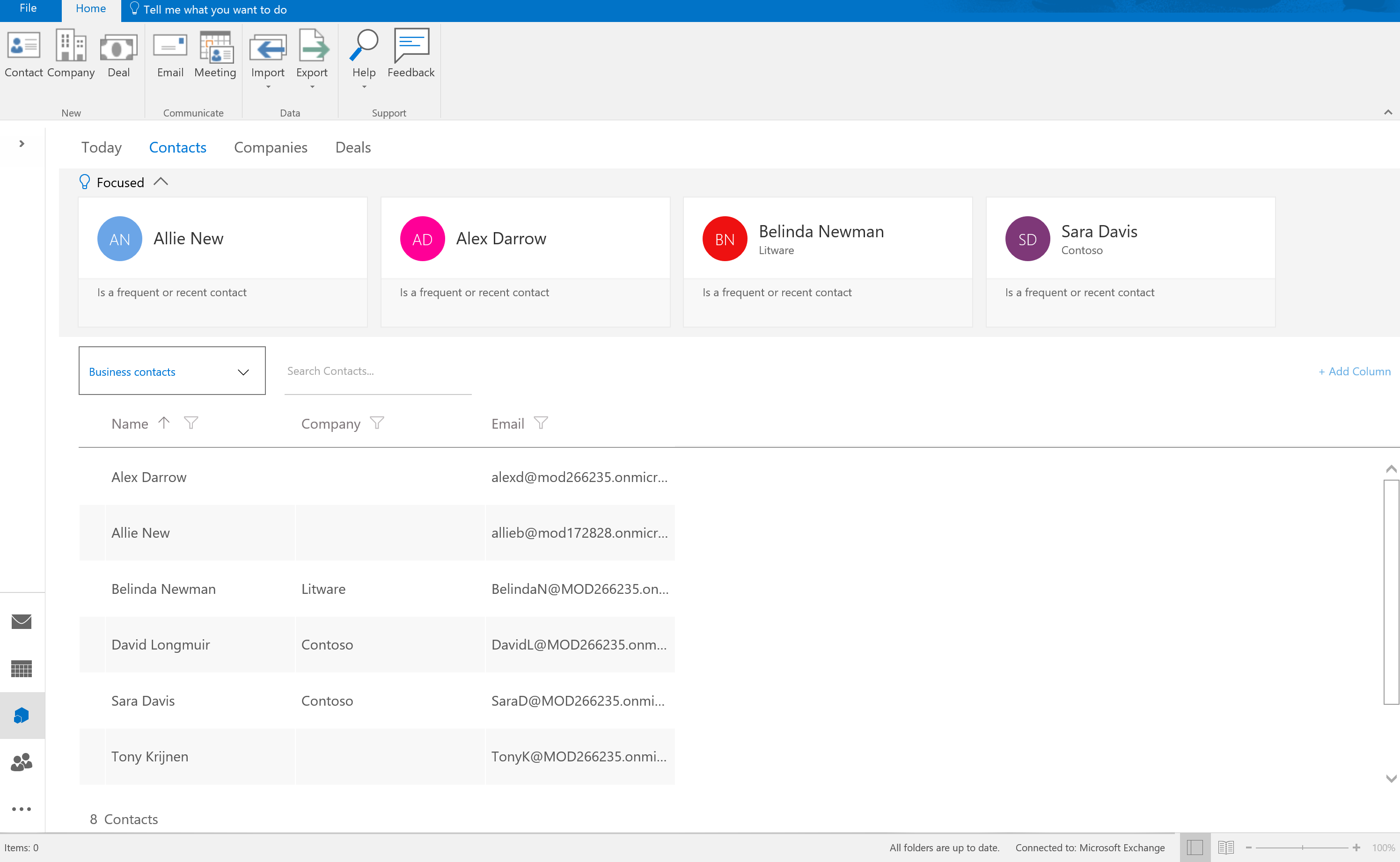Open the File ribbon tab
Image resolution: width=1400 pixels, height=862 pixels.
(28, 8)
